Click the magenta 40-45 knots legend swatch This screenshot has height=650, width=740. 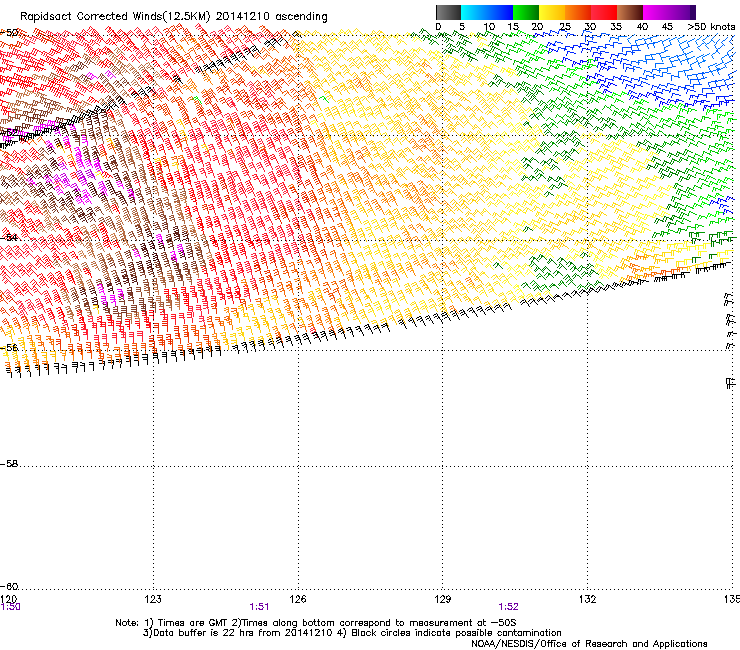[656, 12]
